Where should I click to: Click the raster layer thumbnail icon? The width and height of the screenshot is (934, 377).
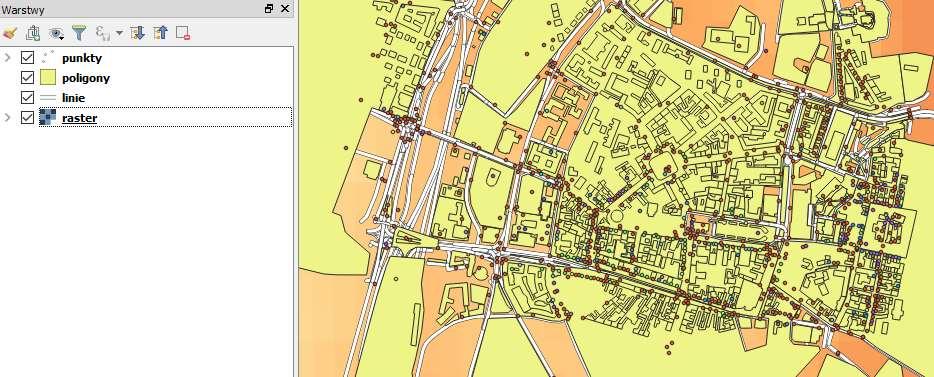[48, 117]
